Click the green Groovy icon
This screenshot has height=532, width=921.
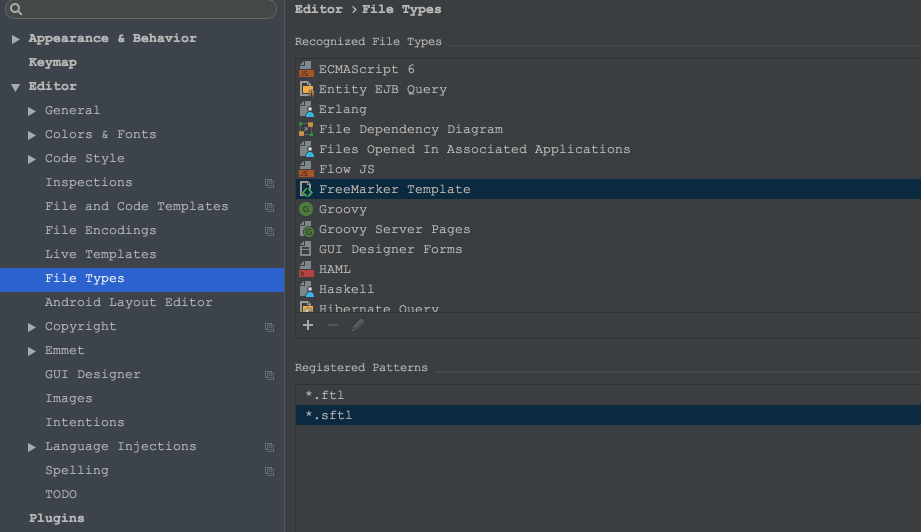[x=306, y=209]
